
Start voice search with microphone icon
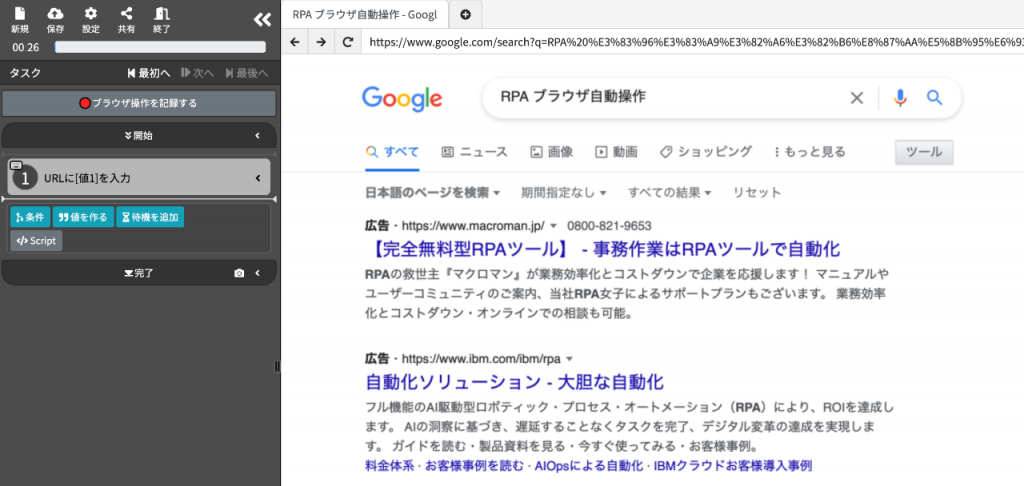point(901,98)
